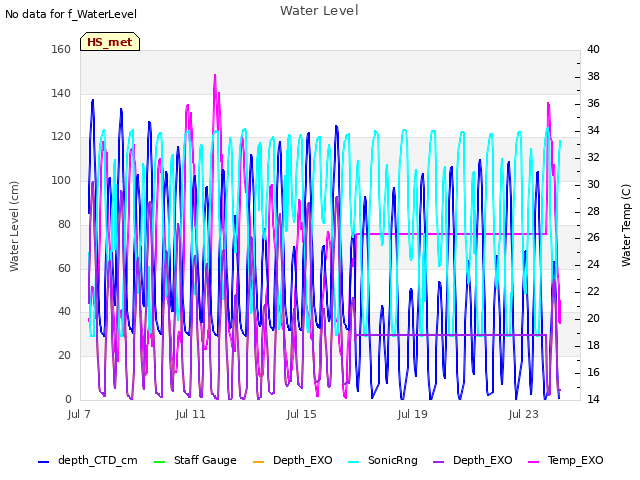The image size is (640, 480).
Task: Toggle Temp_EXO legend entry
Action: point(566,460)
